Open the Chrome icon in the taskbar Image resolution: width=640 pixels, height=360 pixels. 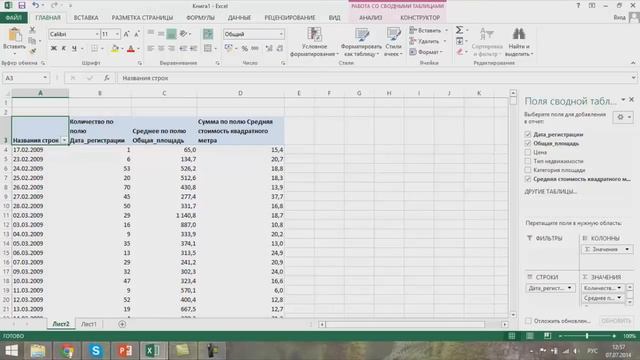pyautogui.click(x=67, y=351)
